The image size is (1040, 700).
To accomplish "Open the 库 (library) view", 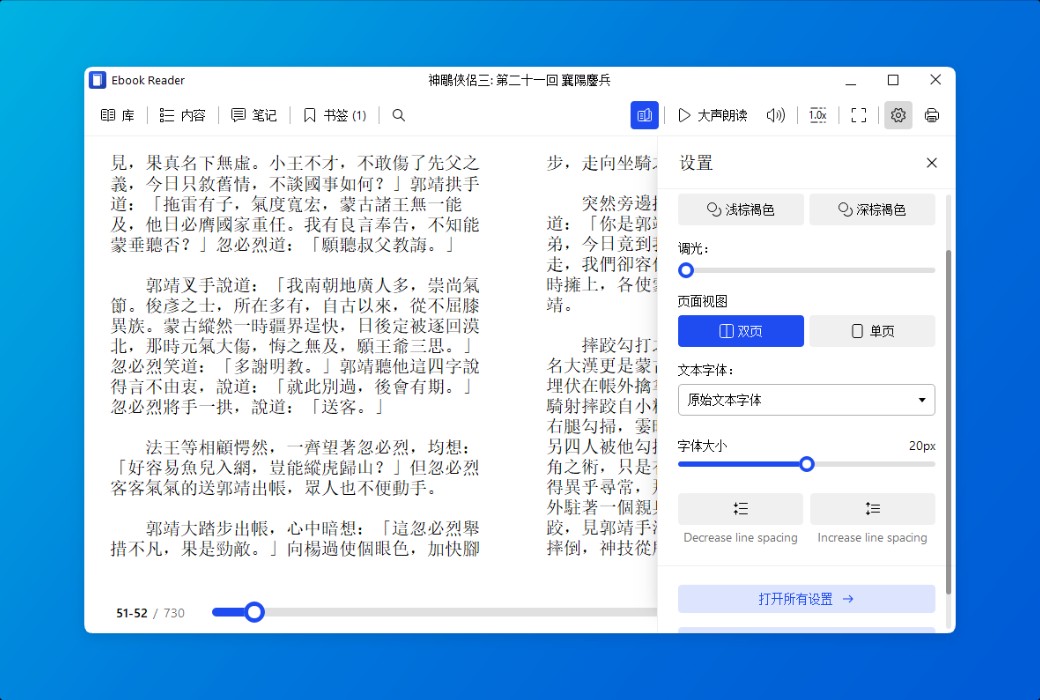I will click(x=117, y=115).
